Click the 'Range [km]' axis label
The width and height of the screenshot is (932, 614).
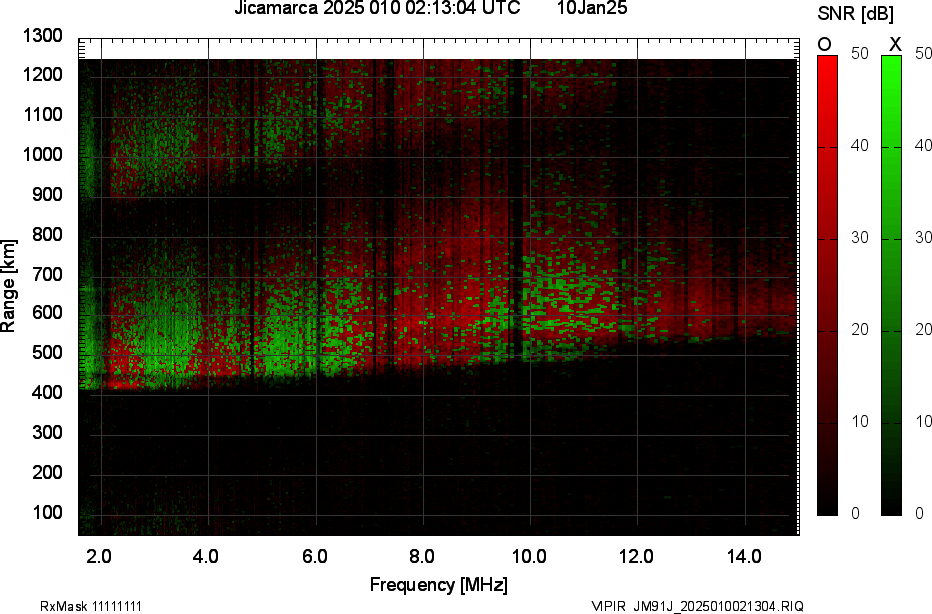(8, 286)
